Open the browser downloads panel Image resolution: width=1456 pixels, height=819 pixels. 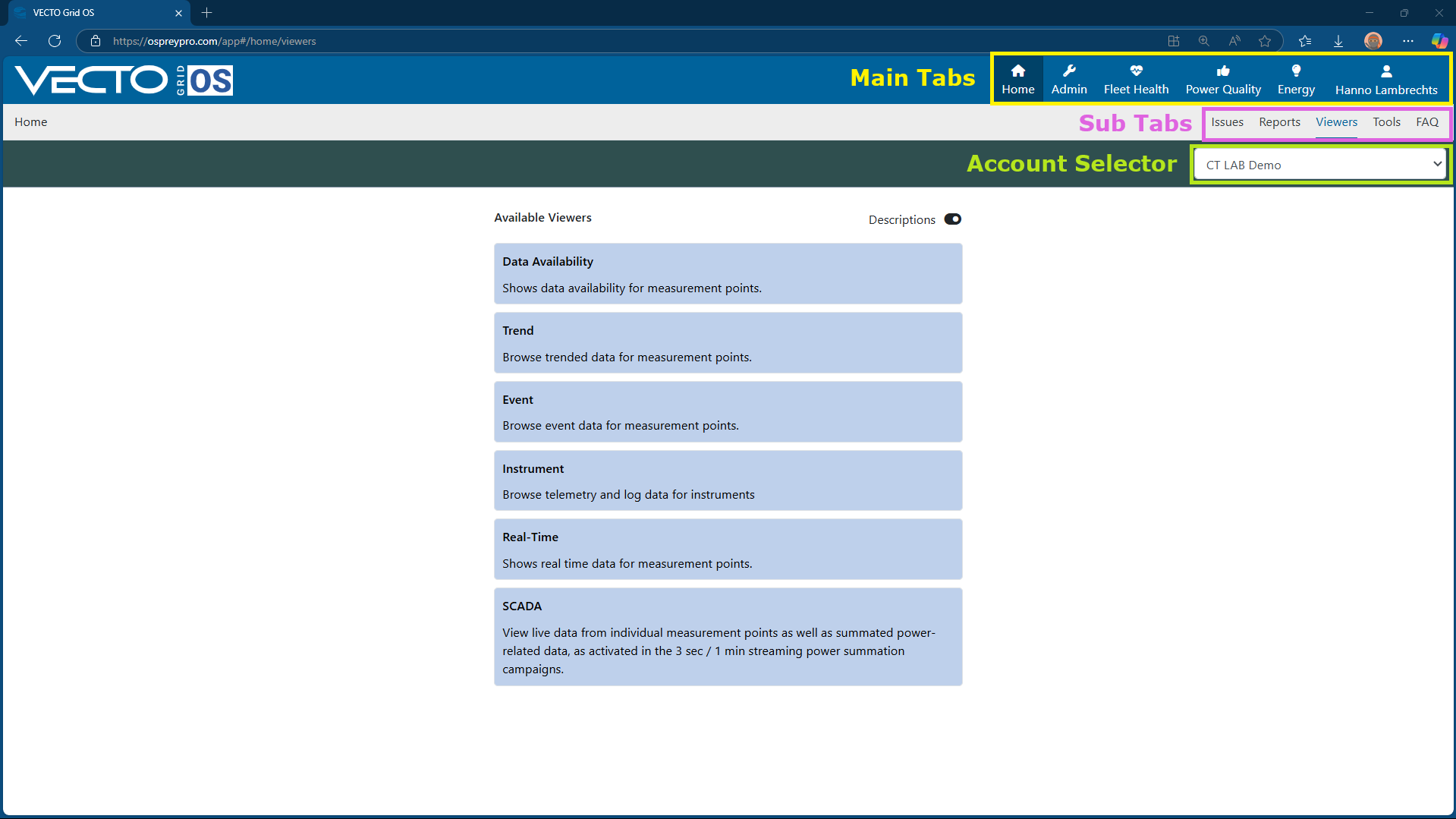pos(1338,41)
